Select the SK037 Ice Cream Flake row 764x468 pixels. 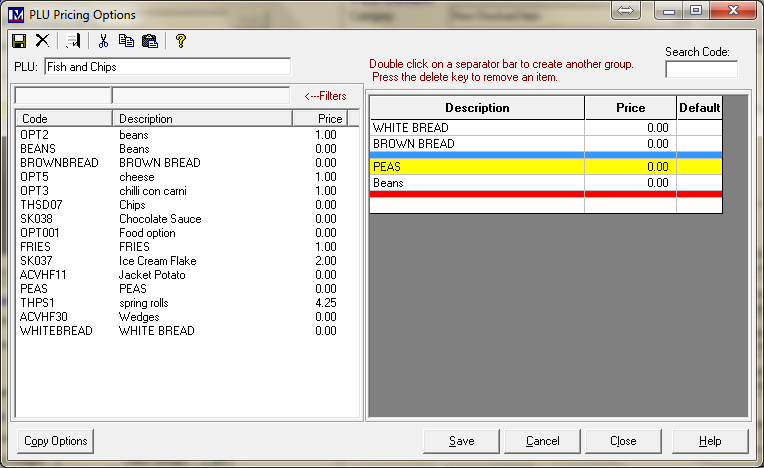click(x=187, y=261)
